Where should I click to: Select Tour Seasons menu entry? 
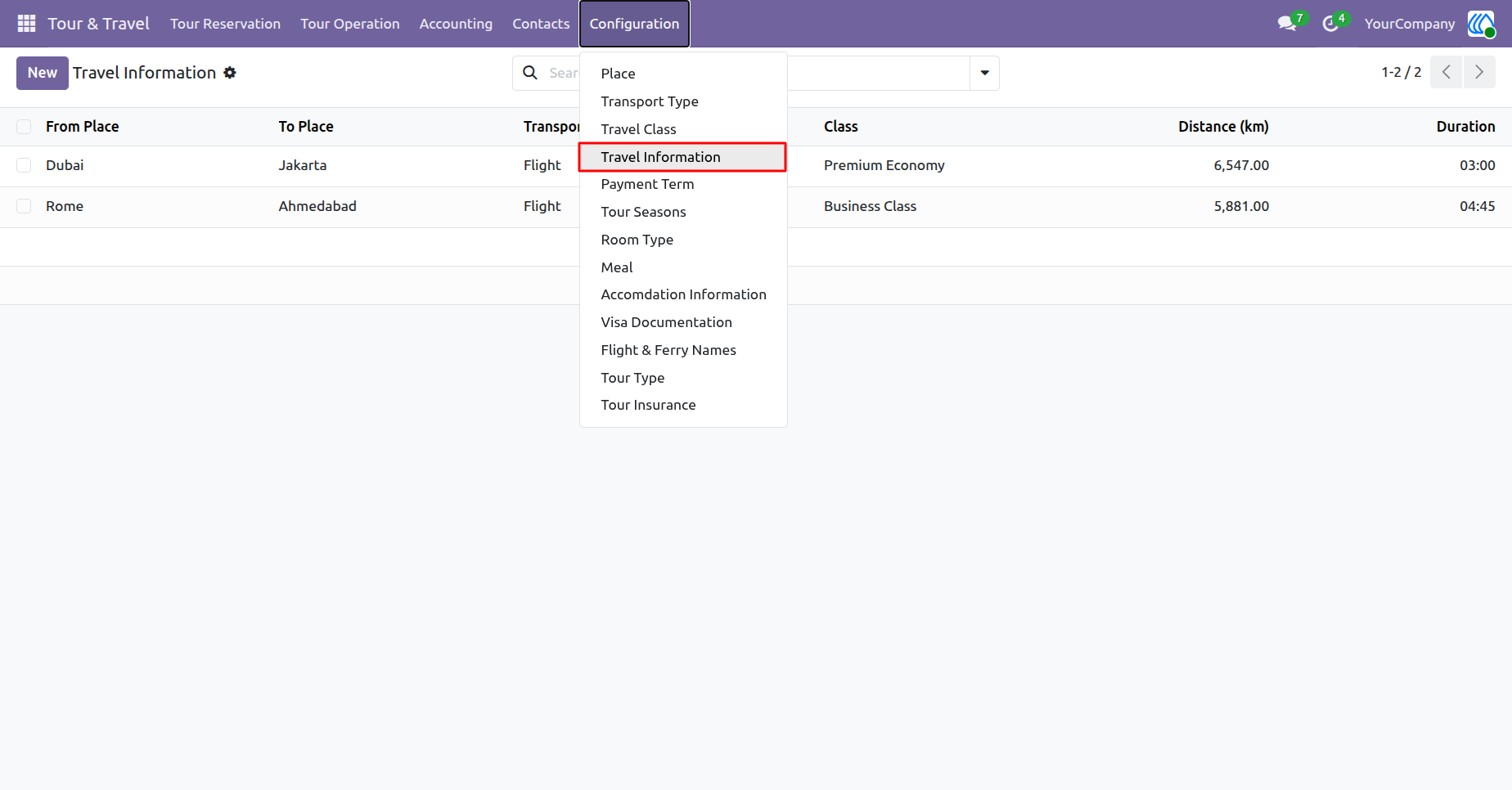click(x=683, y=212)
